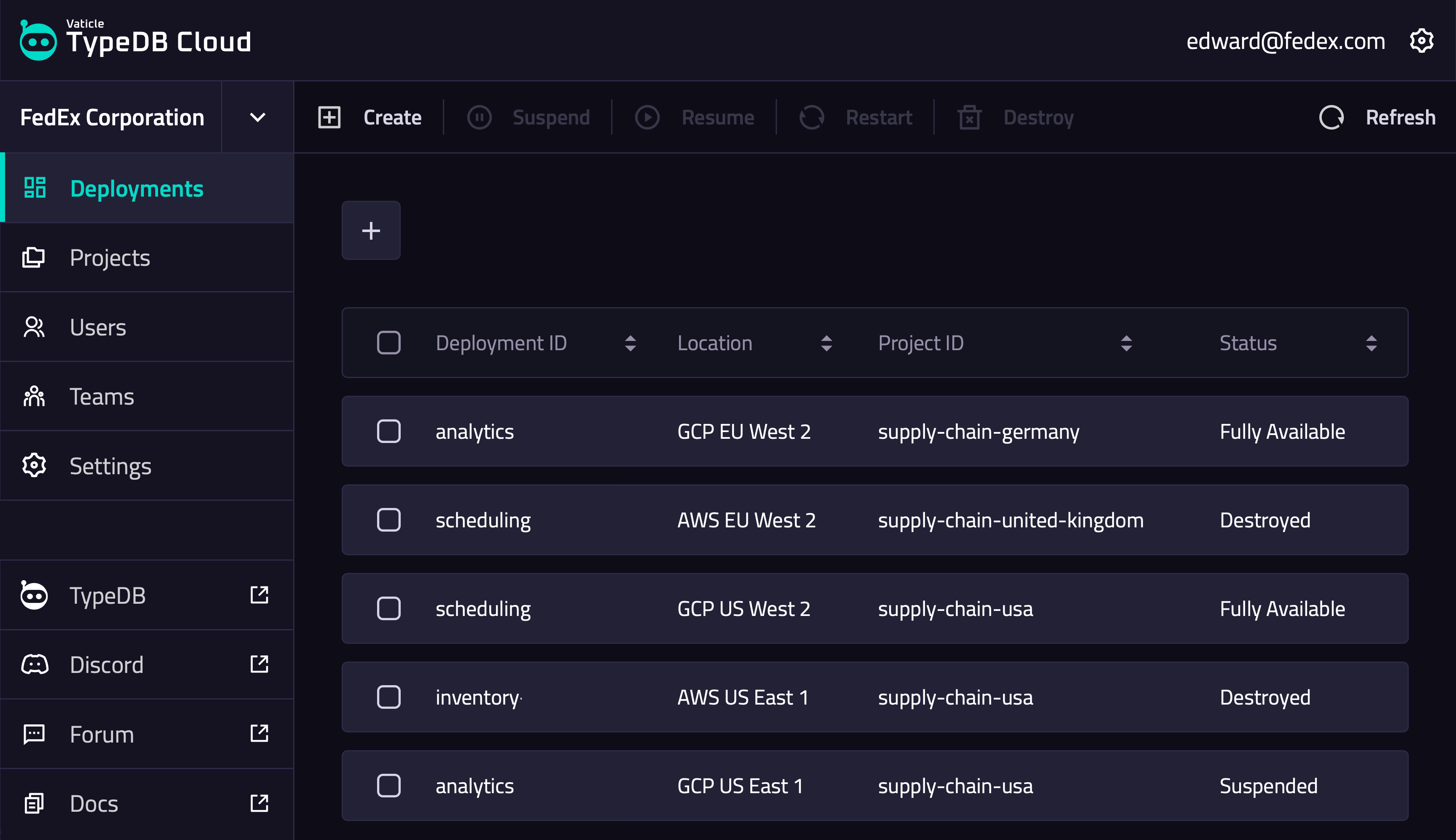Click the settings gear icon beside the email
This screenshot has height=840, width=1456.
point(1421,41)
